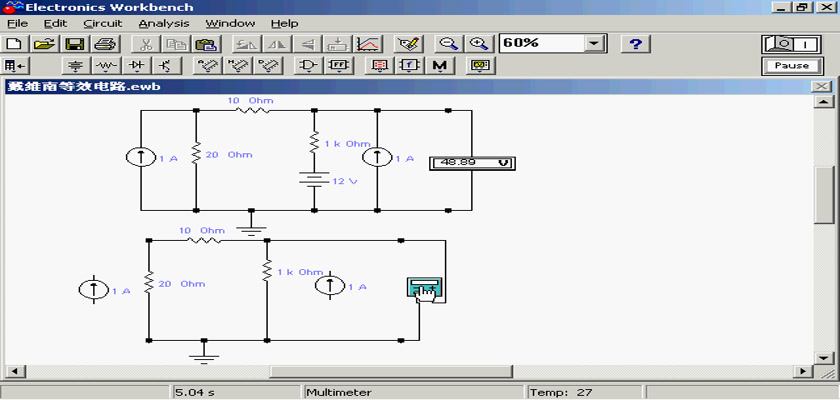The image size is (840, 400).
Task: Pause the running simulation
Action: click(x=791, y=66)
